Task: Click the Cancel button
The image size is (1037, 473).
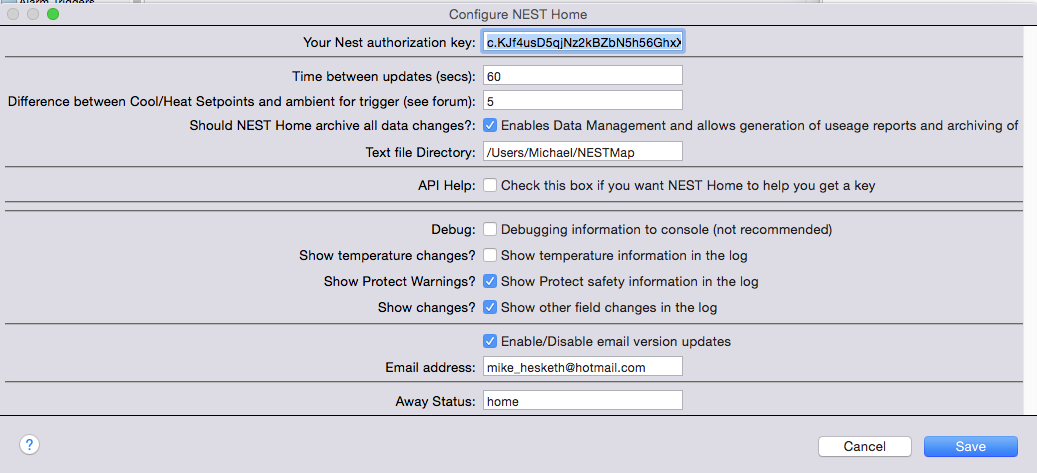Action: point(864,447)
